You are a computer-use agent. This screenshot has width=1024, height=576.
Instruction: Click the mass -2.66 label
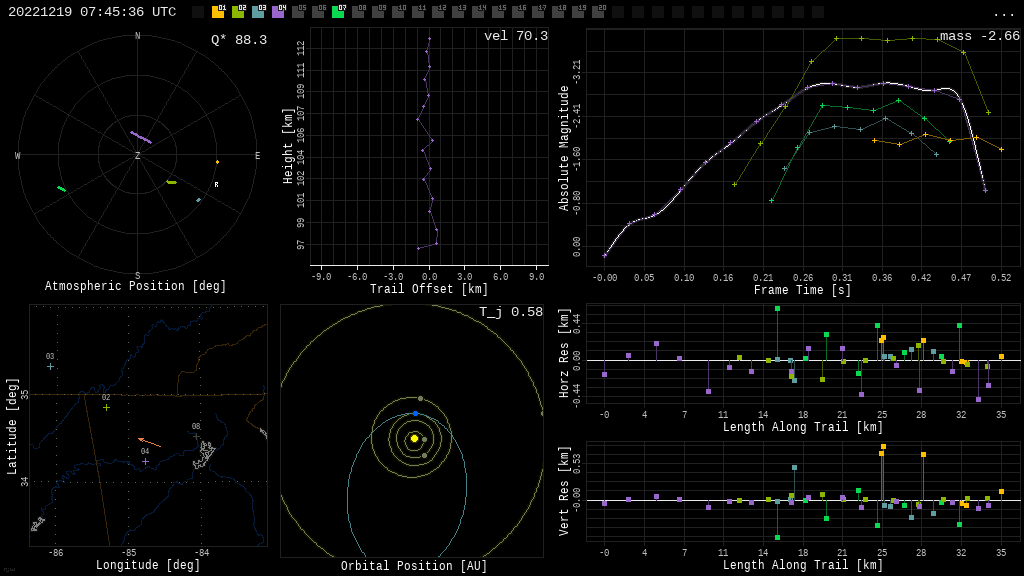click(979, 36)
